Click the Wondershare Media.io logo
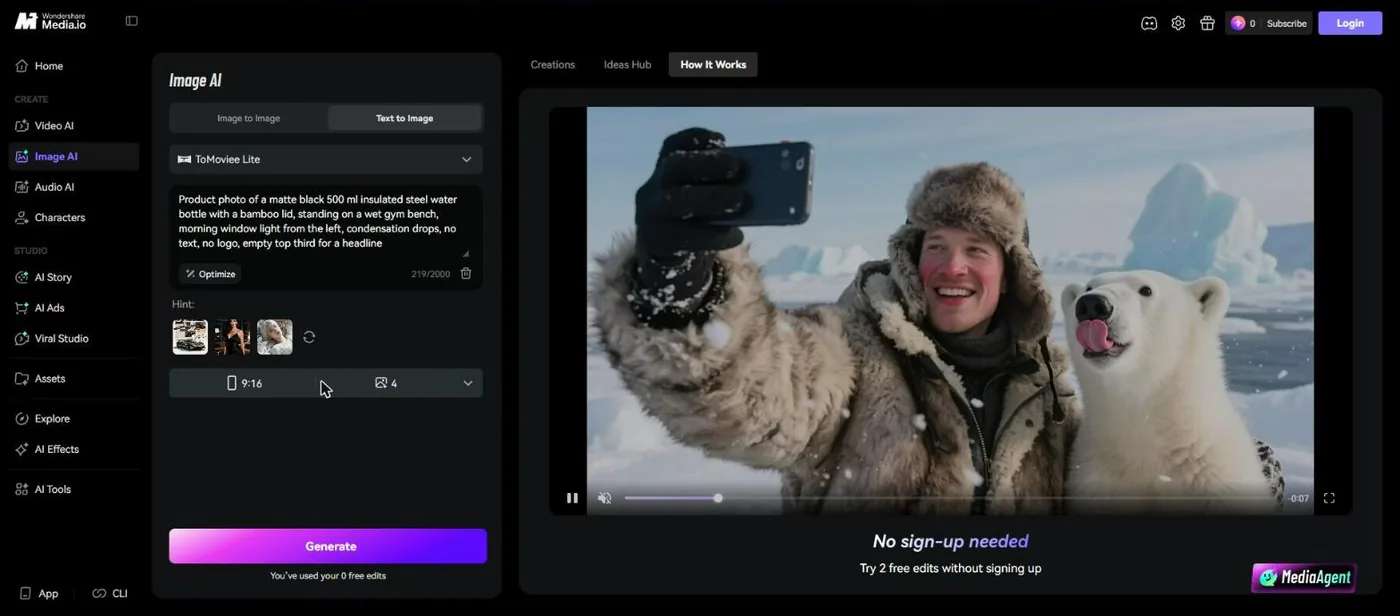This screenshot has height=616, width=1400. [50, 21]
